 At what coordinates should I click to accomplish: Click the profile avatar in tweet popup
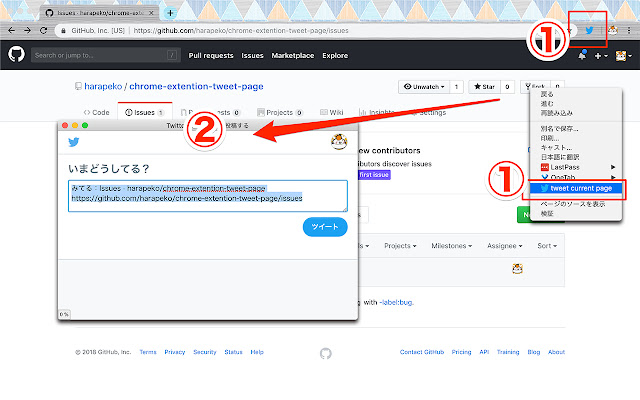click(339, 142)
